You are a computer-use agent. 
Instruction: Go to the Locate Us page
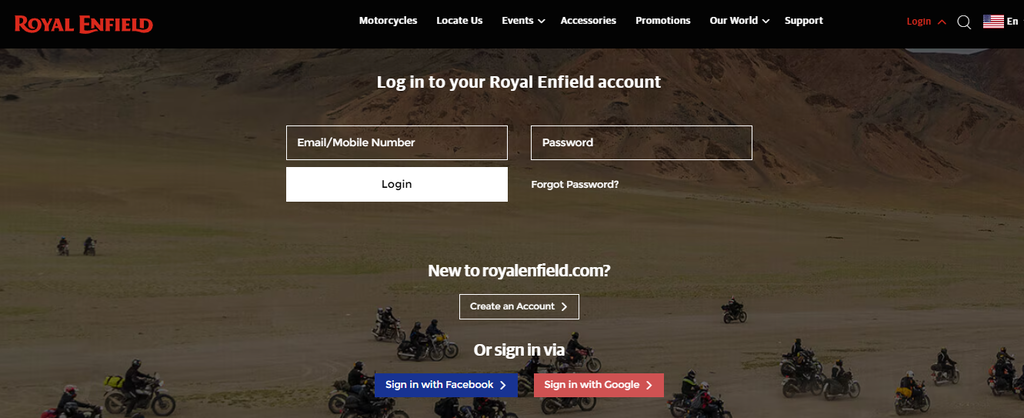coord(459,20)
